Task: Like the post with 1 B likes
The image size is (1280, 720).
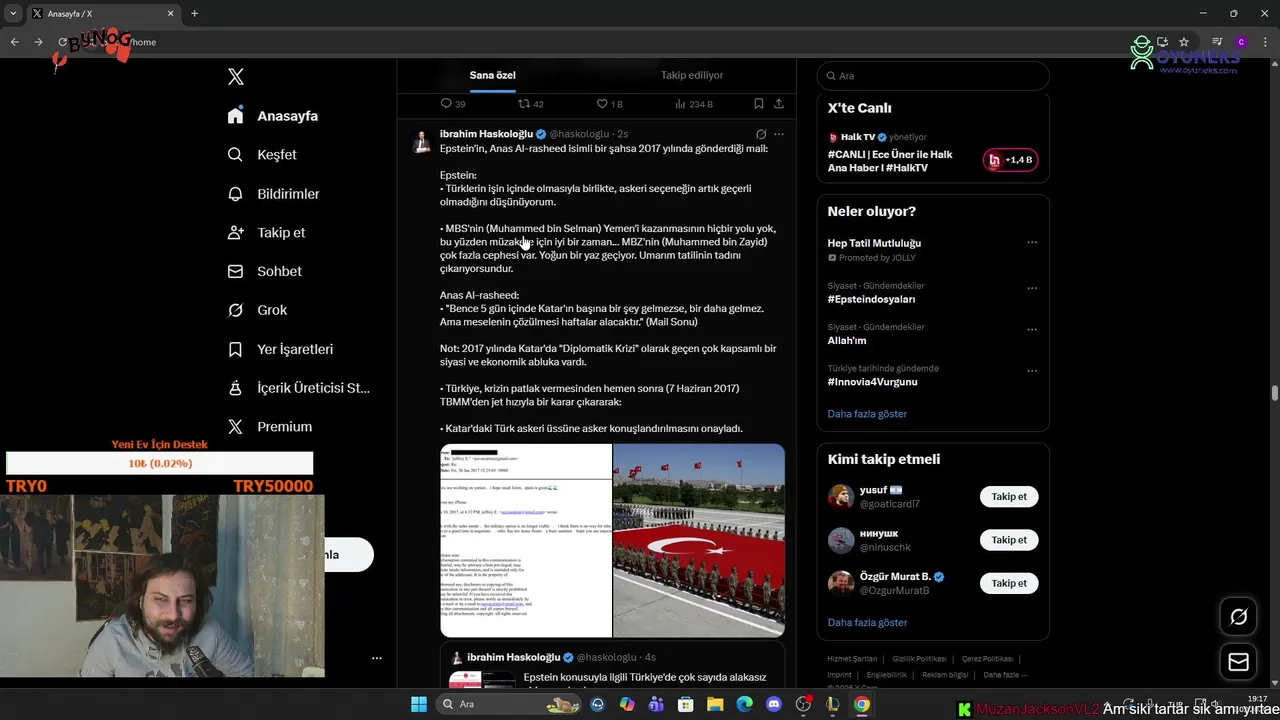Action: click(602, 104)
